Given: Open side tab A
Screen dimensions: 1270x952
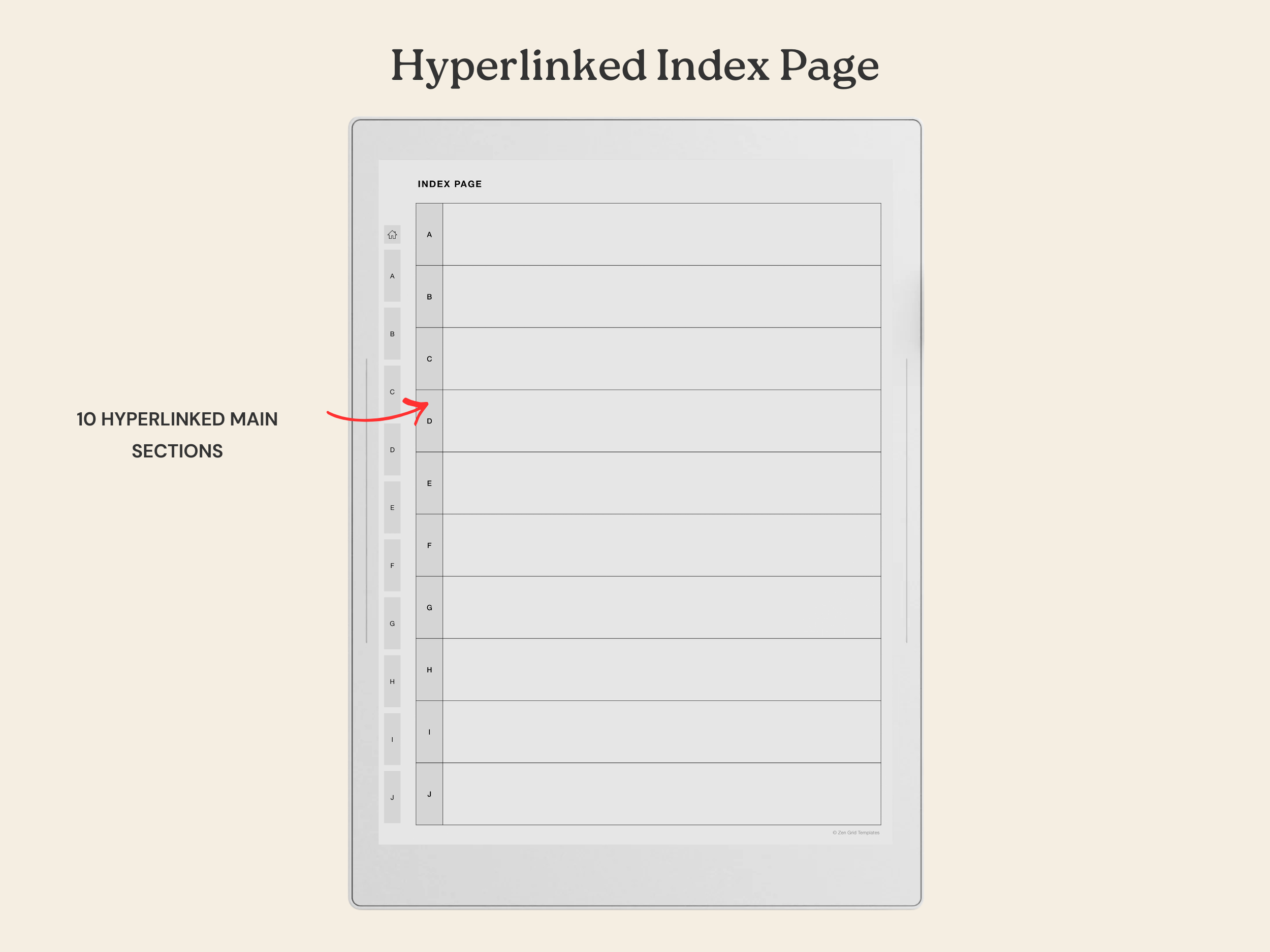Looking at the screenshot, I should (392, 276).
